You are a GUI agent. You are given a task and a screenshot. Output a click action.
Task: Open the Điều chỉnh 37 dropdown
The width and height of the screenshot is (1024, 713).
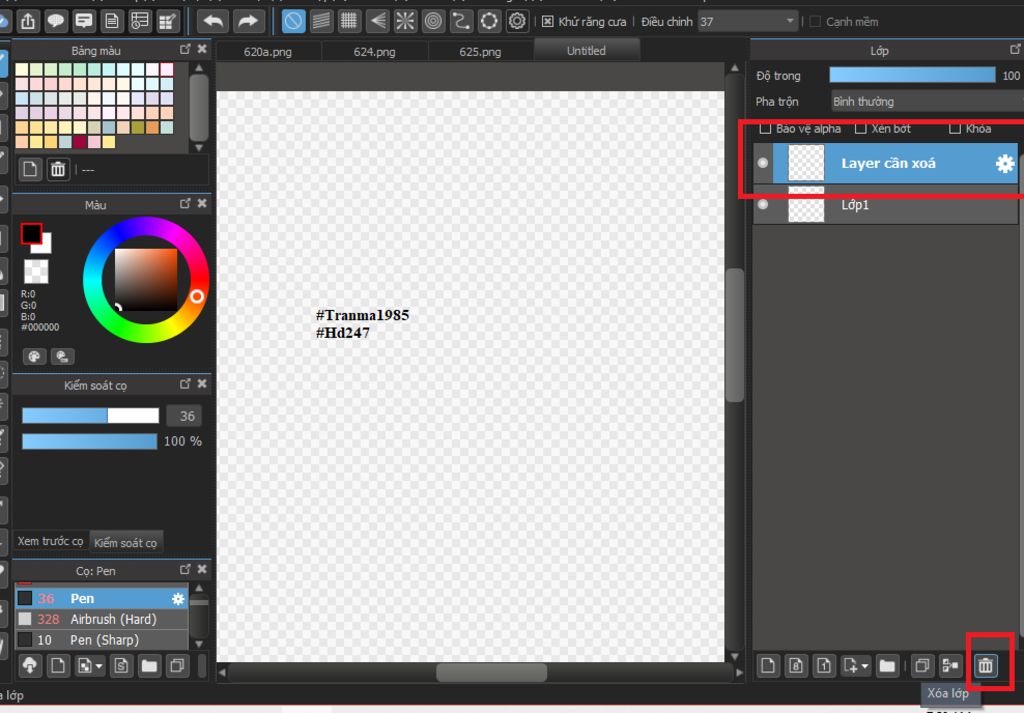pyautogui.click(x=748, y=22)
